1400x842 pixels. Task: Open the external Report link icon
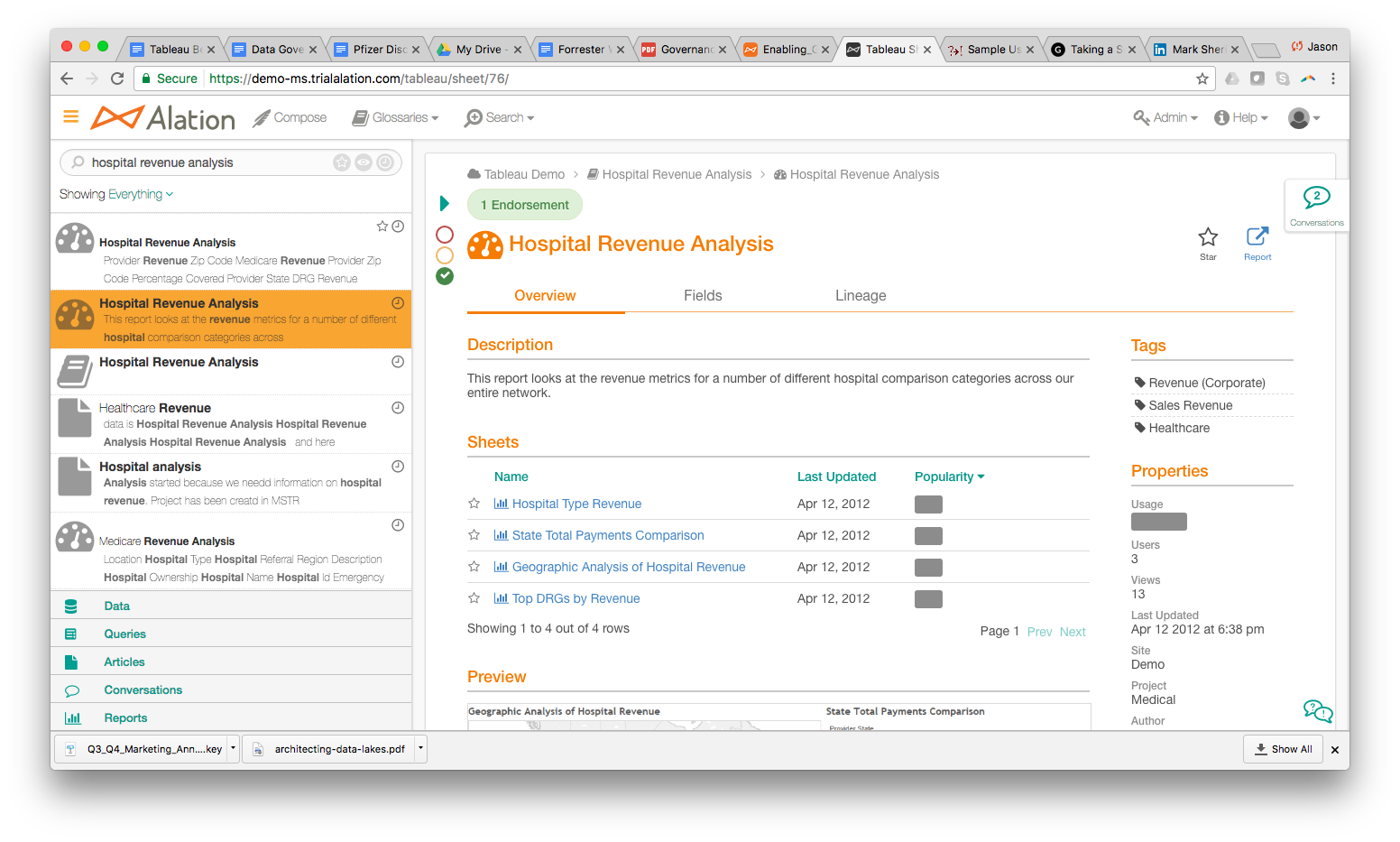pyautogui.click(x=1257, y=243)
